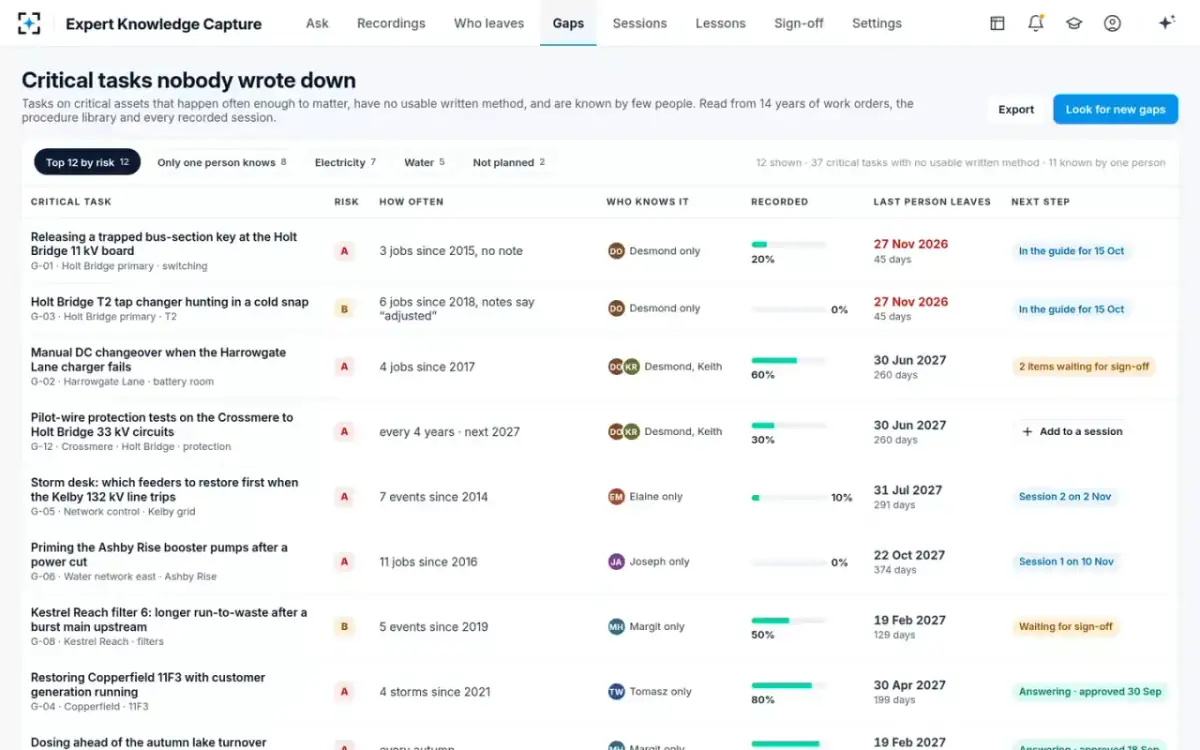Click Desmond's DO avatar in first row
1200x750 pixels.
coord(616,251)
